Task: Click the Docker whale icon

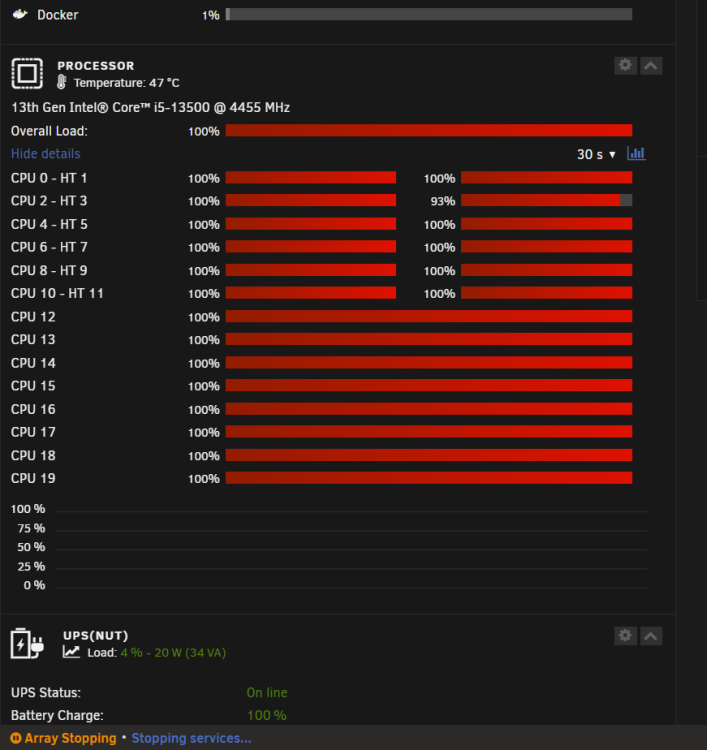Action: [20, 14]
